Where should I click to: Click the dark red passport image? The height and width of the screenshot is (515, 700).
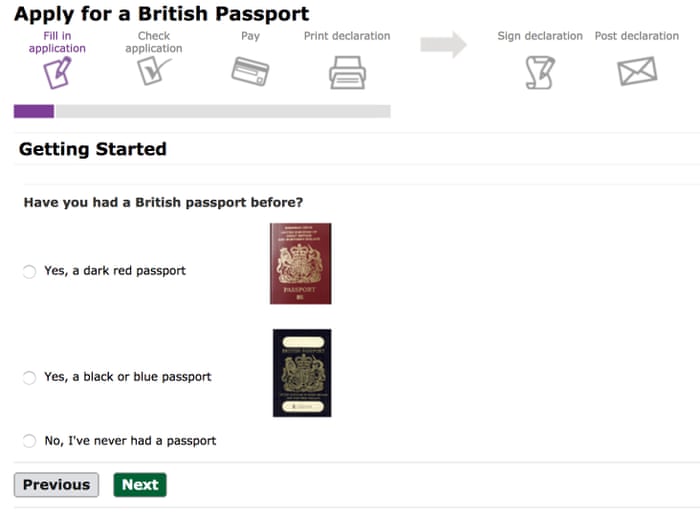tap(300, 264)
